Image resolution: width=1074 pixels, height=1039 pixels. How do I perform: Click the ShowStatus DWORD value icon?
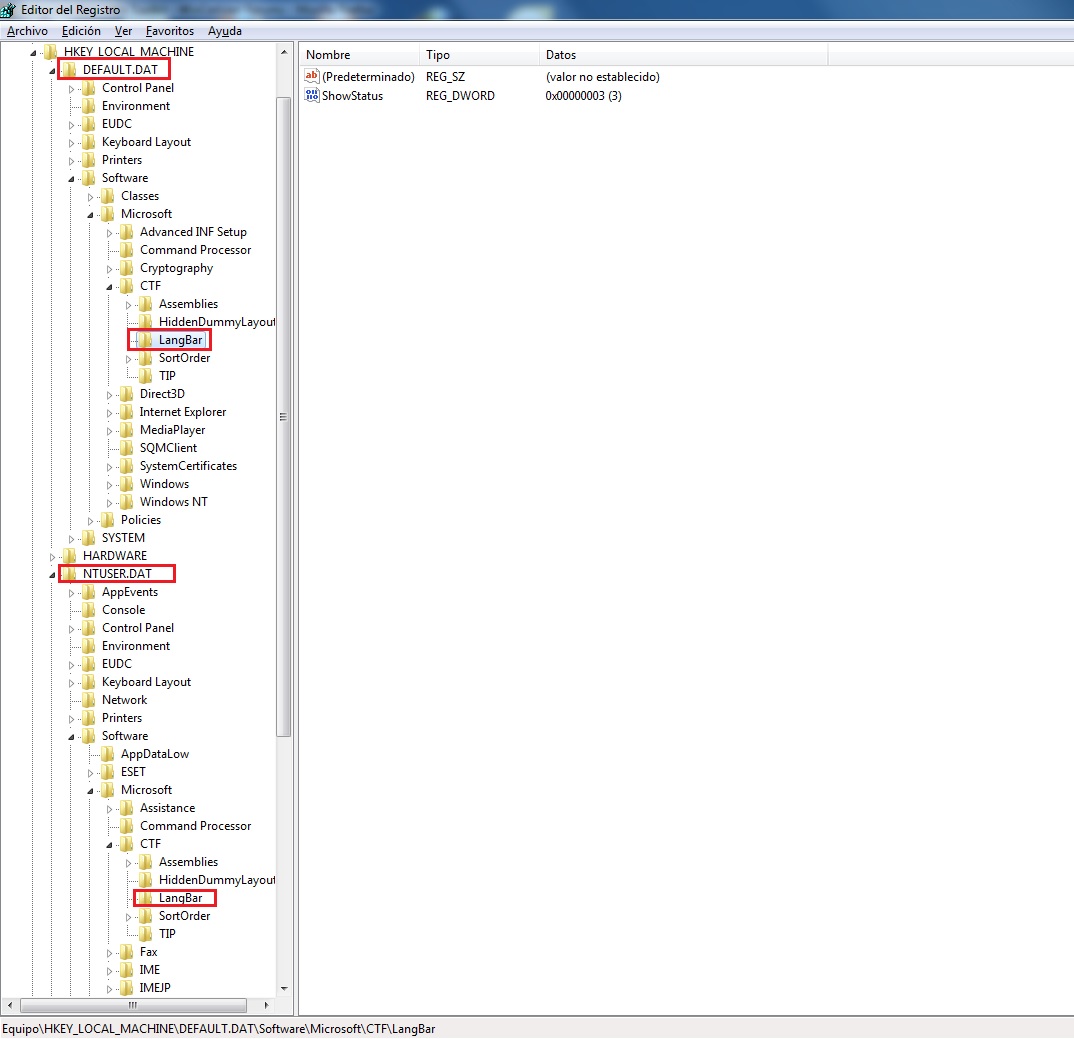pyautogui.click(x=312, y=96)
